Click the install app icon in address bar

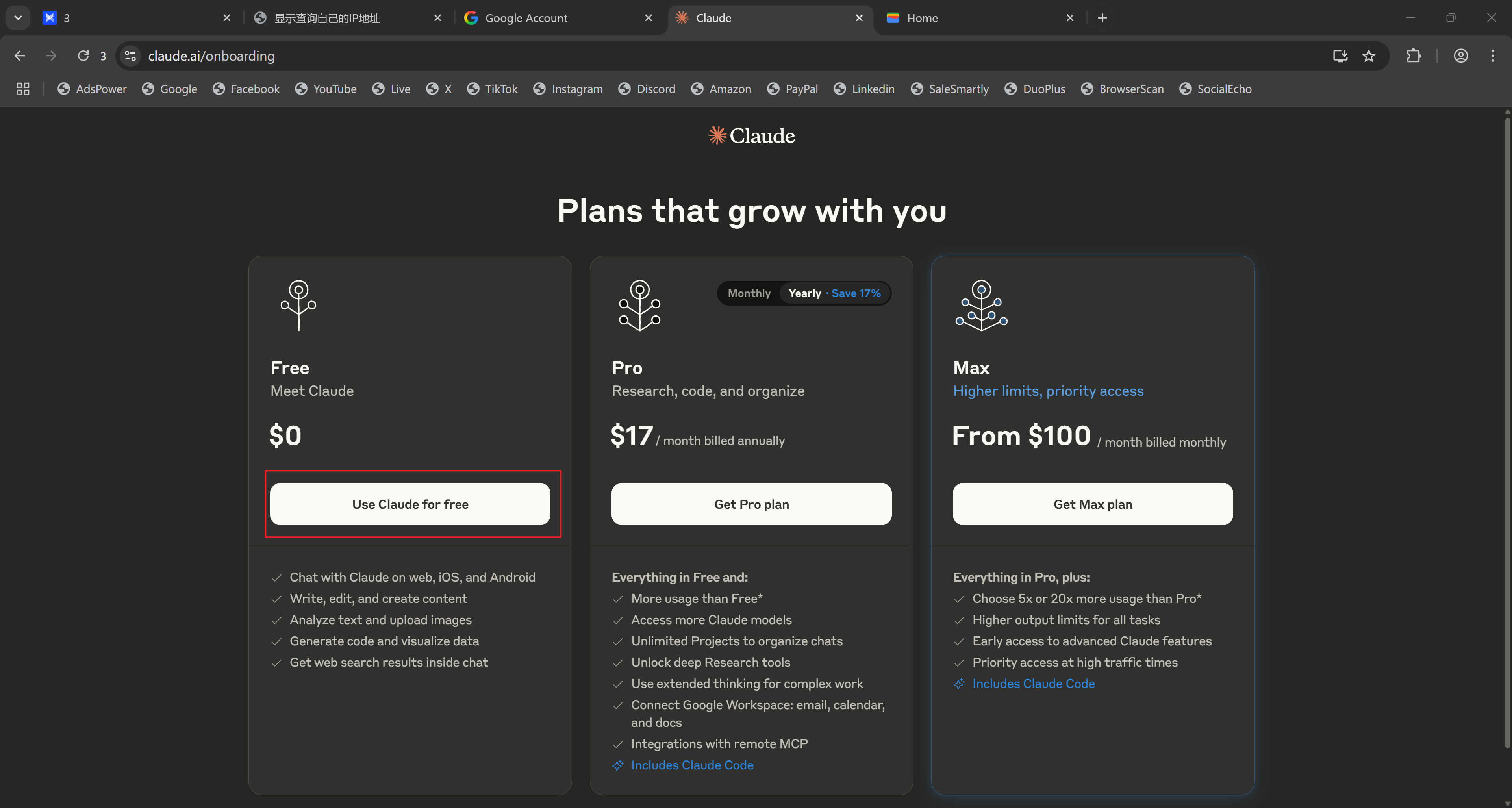[1340, 56]
